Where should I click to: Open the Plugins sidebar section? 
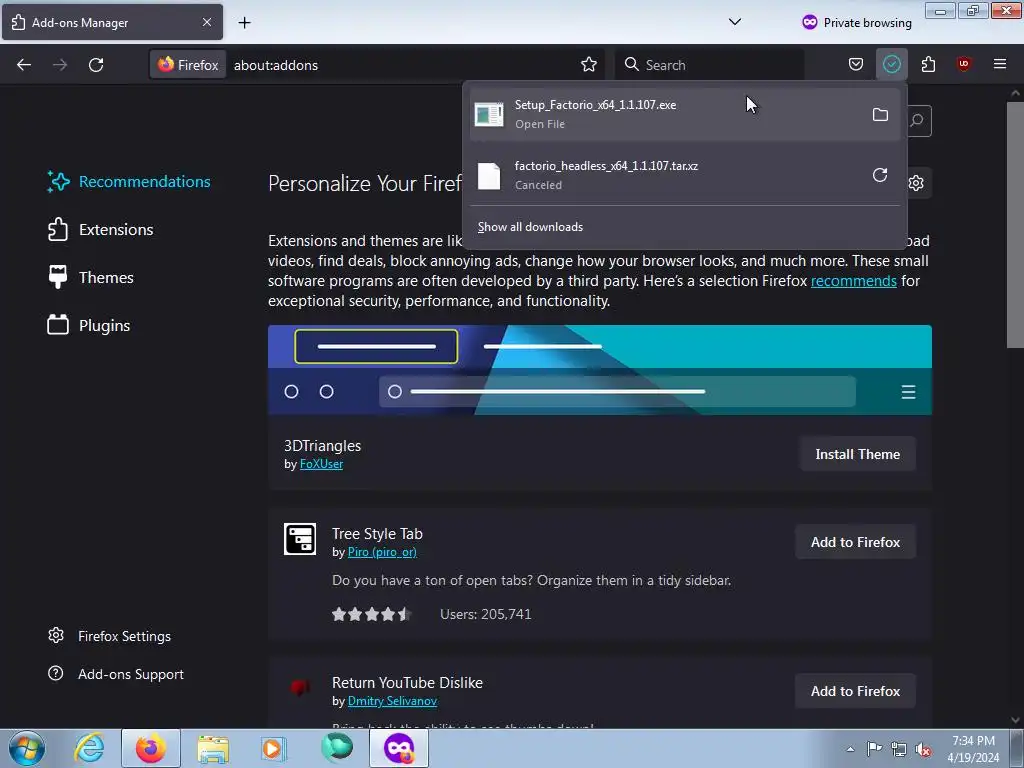[89, 325]
